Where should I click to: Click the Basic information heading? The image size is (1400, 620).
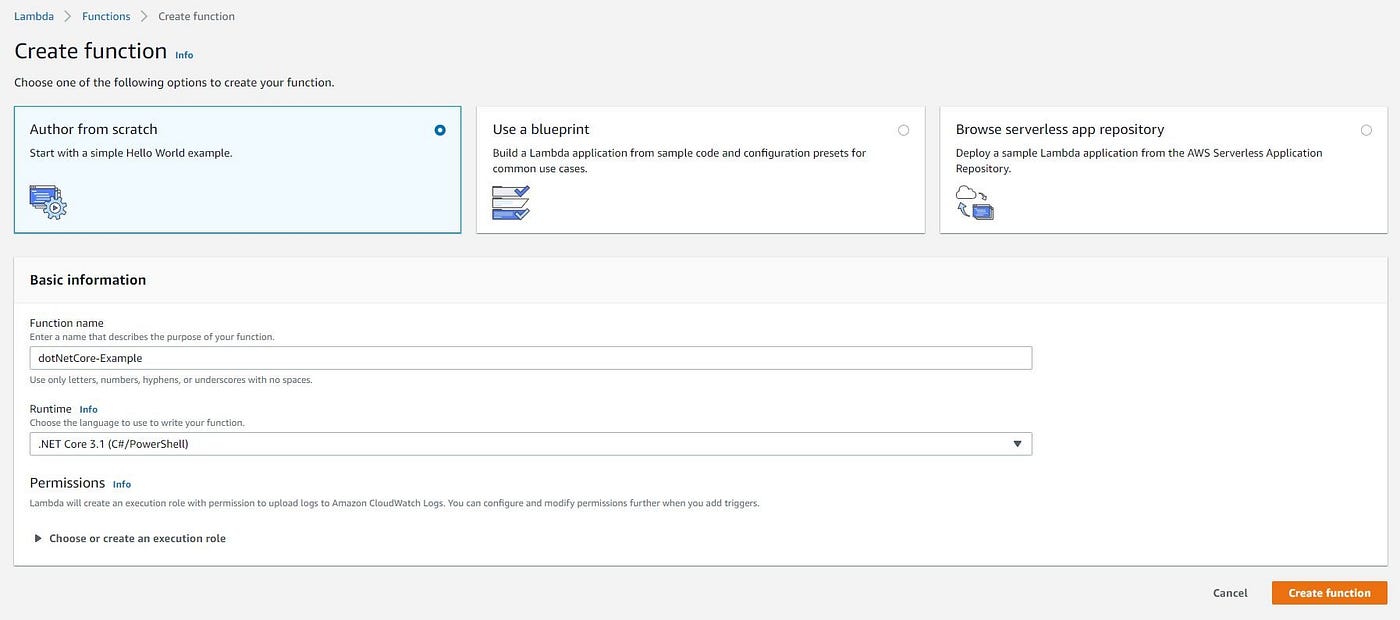coord(88,280)
